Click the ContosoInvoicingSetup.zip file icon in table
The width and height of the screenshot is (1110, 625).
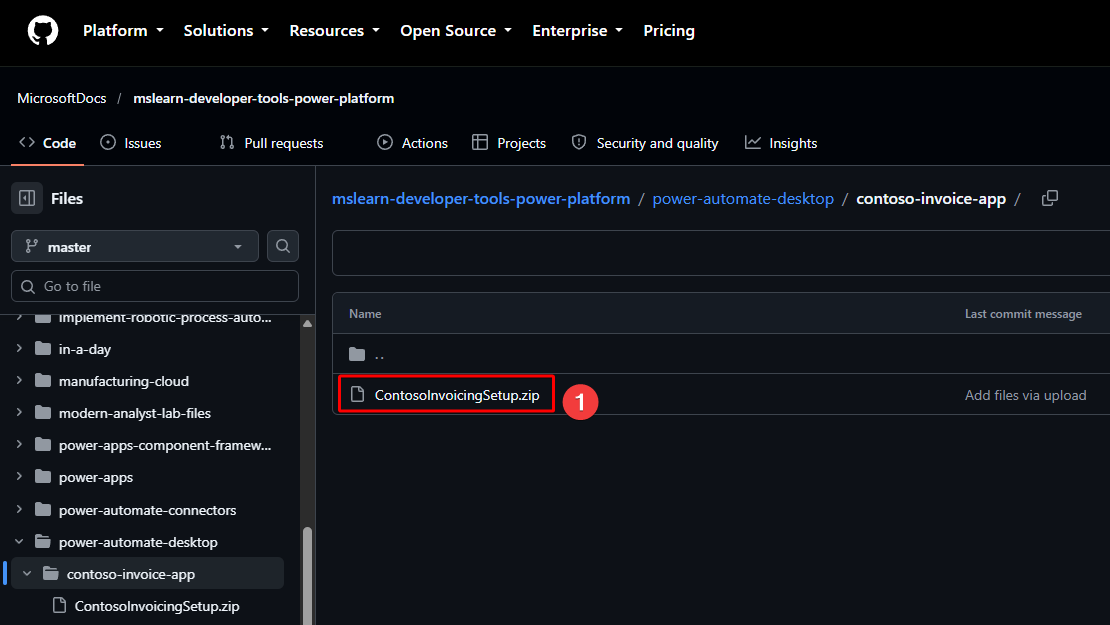pos(357,394)
